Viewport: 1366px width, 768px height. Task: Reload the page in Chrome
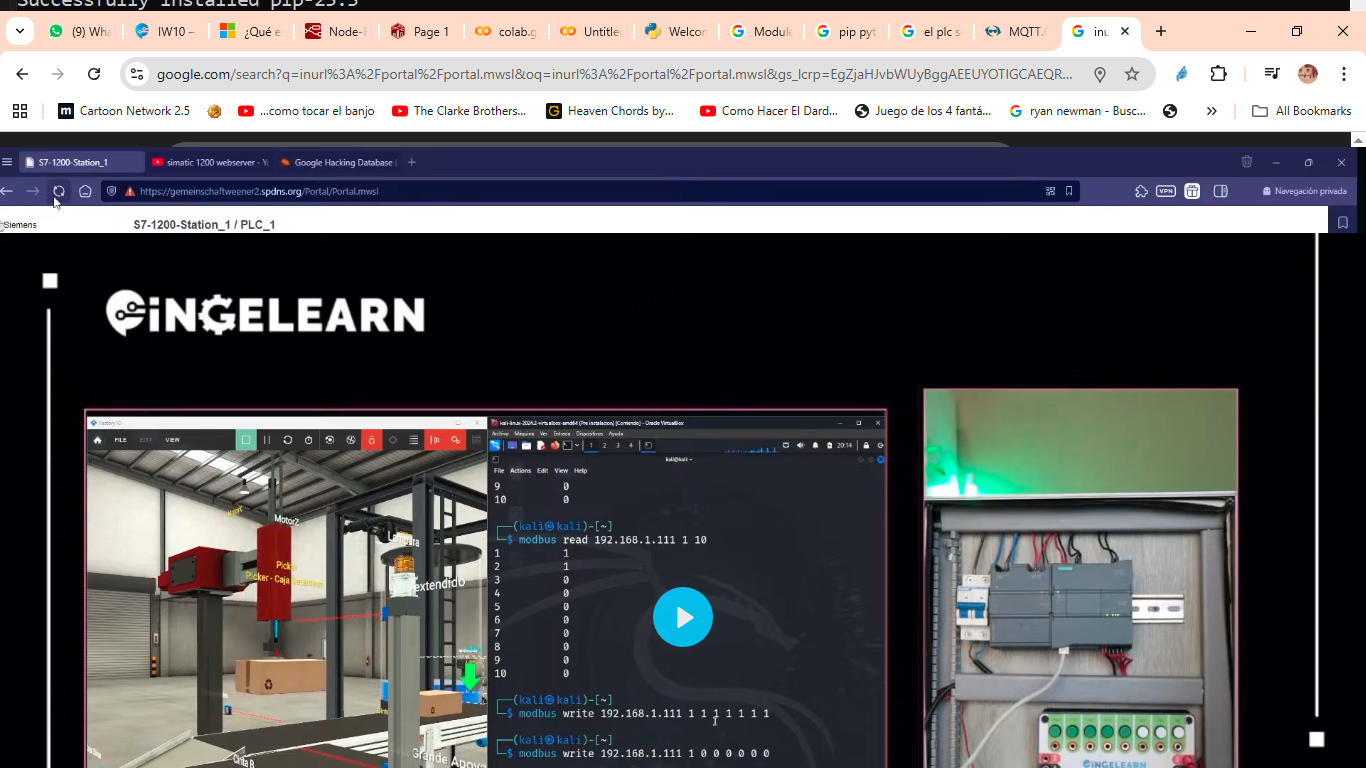click(x=94, y=74)
